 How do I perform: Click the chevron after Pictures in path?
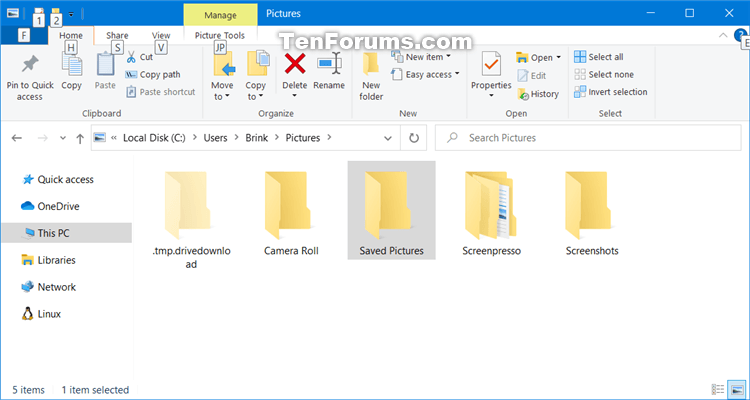click(x=329, y=138)
